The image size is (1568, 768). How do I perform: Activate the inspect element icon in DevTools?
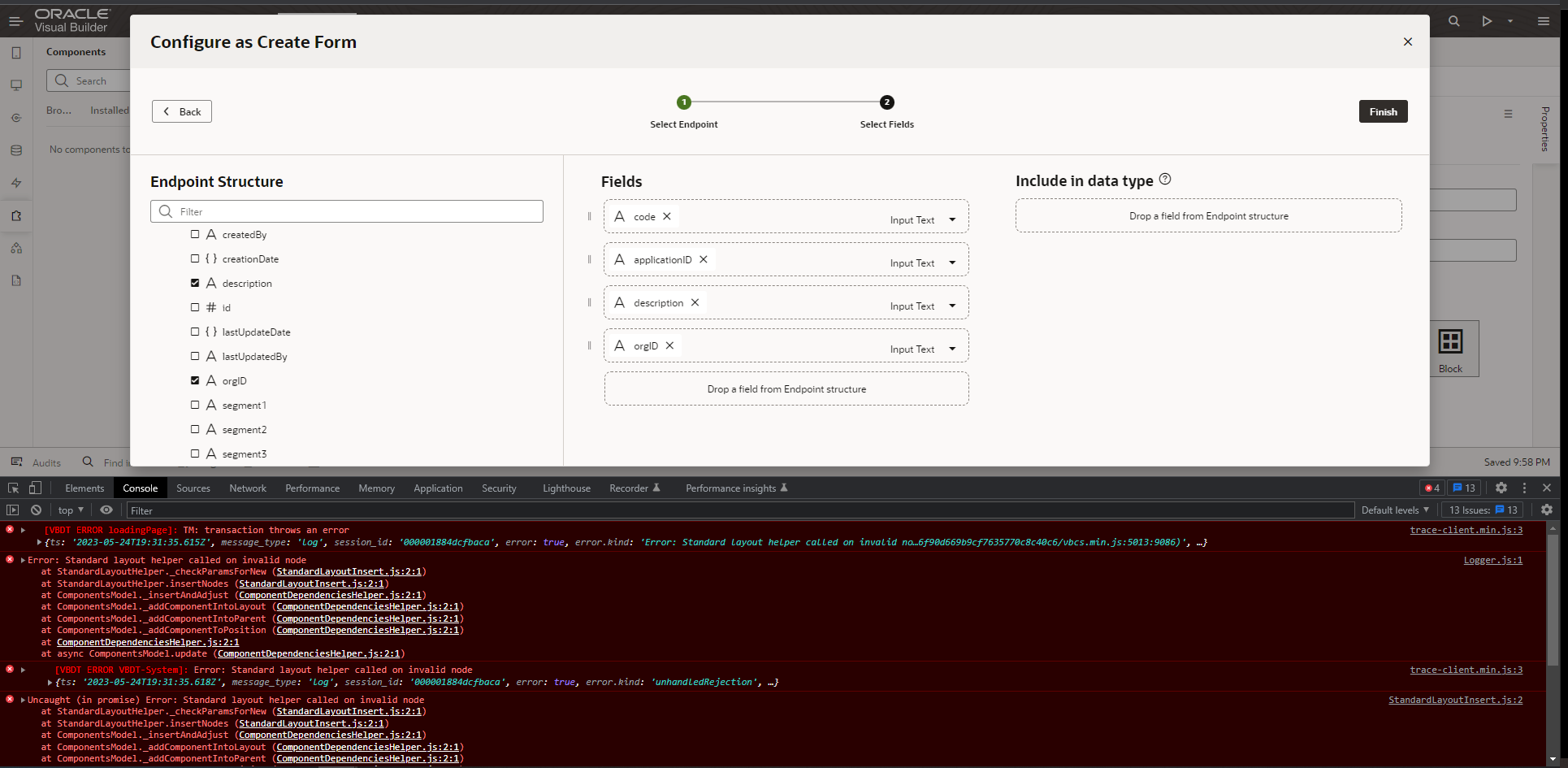(12, 488)
